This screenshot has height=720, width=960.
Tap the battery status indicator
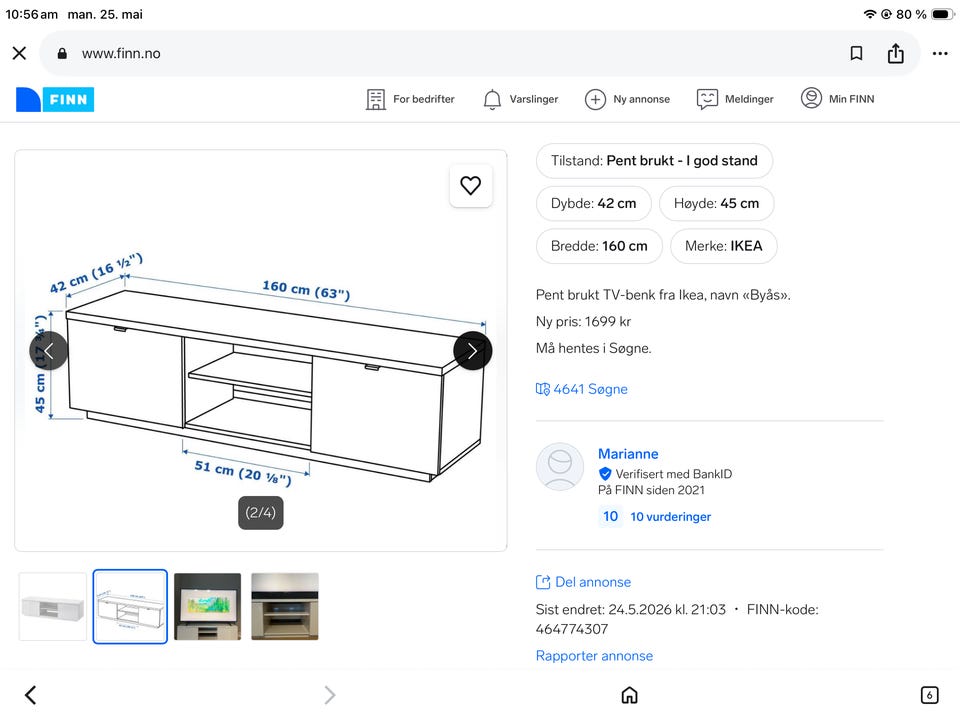942,14
